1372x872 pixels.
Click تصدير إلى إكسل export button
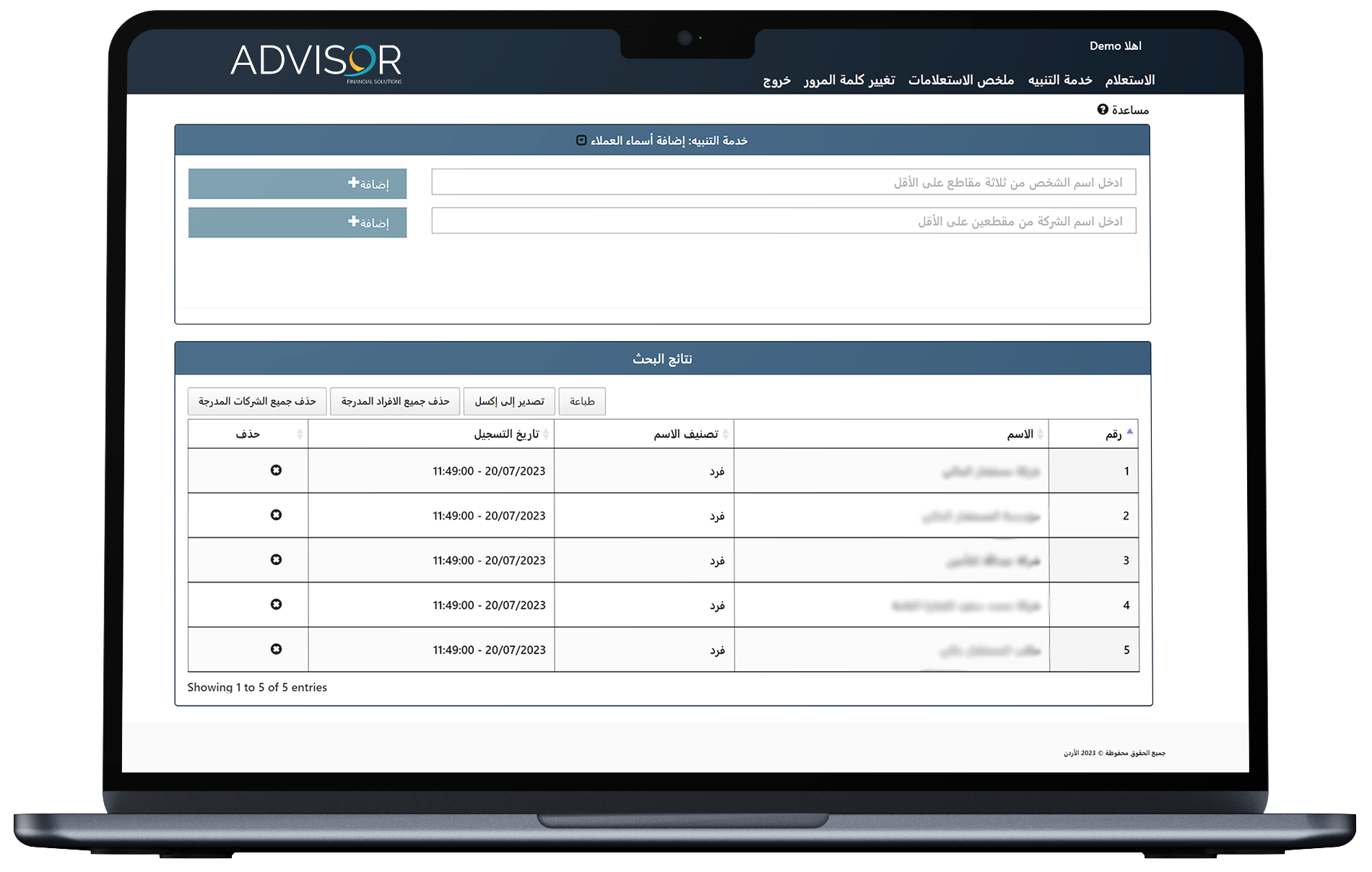(x=509, y=401)
